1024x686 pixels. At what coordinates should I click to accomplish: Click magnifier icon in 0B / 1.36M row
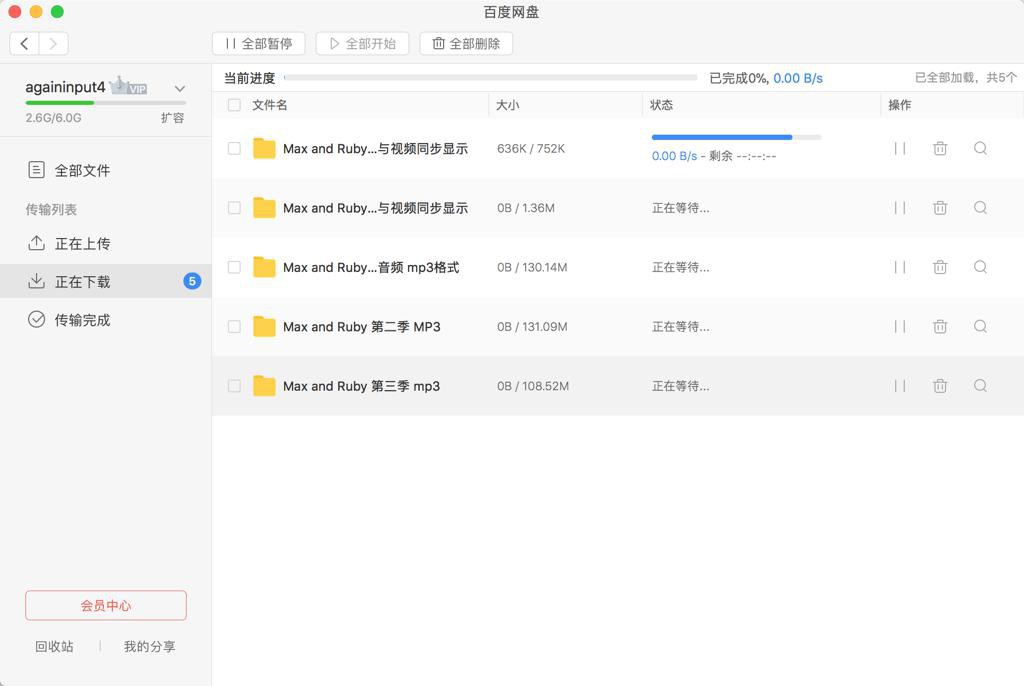click(x=980, y=208)
